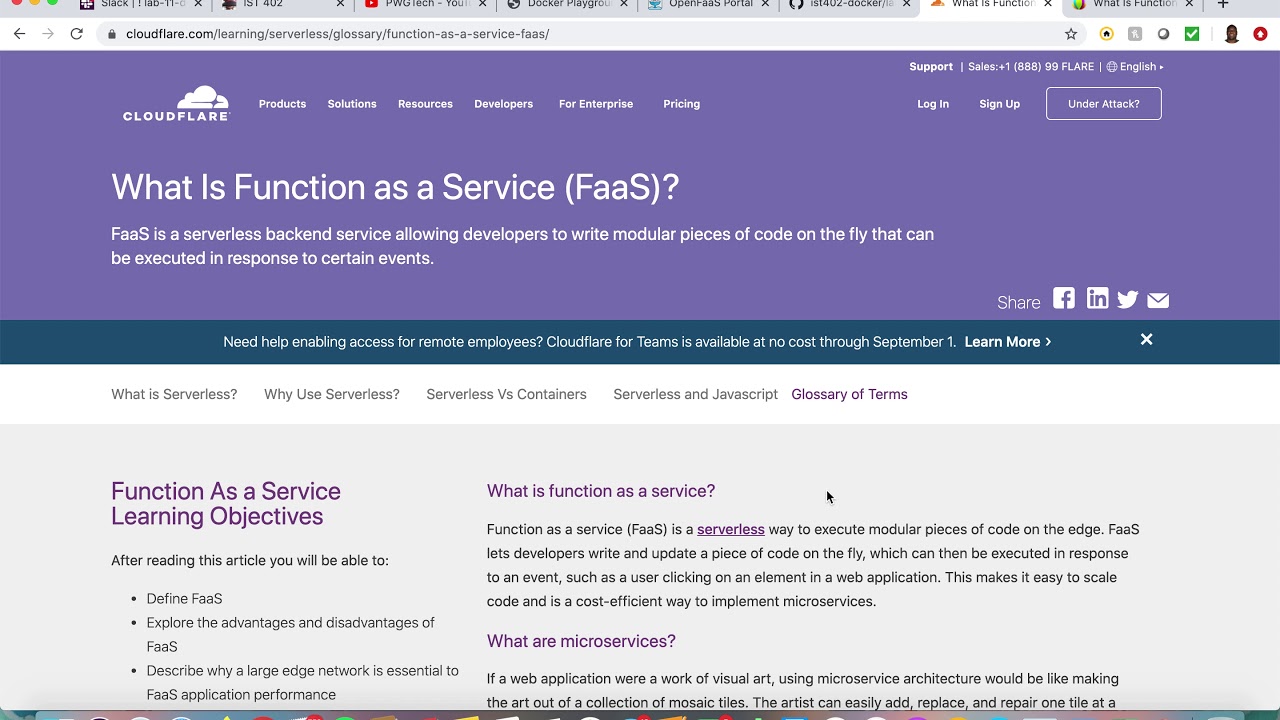1280x720 pixels.
Task: Dismiss the Cloudflare for Teams banner
Action: click(1146, 340)
